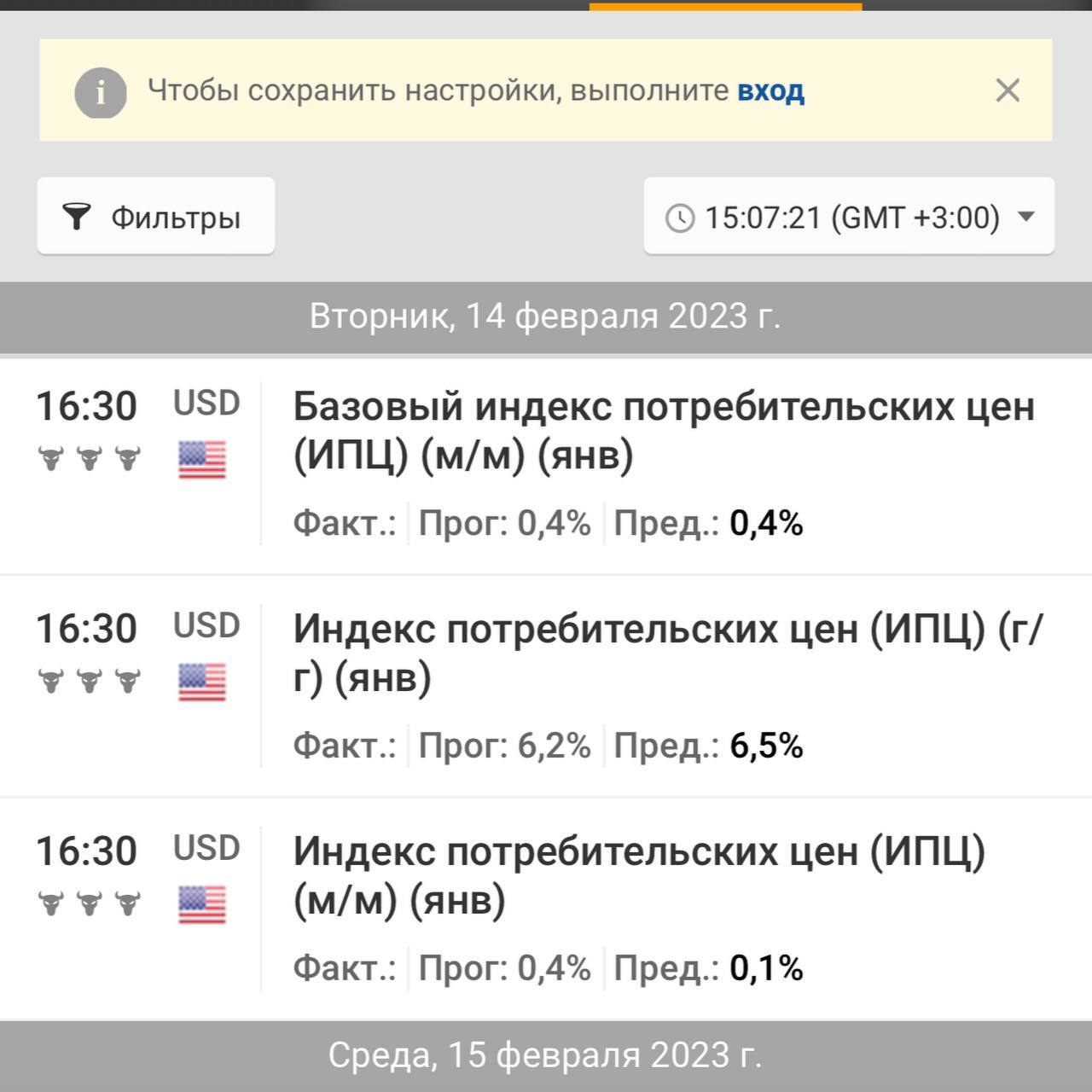Click previous value 6,5% of CPI г/г
Image resolution: width=1092 pixels, height=1092 pixels.
click(766, 746)
